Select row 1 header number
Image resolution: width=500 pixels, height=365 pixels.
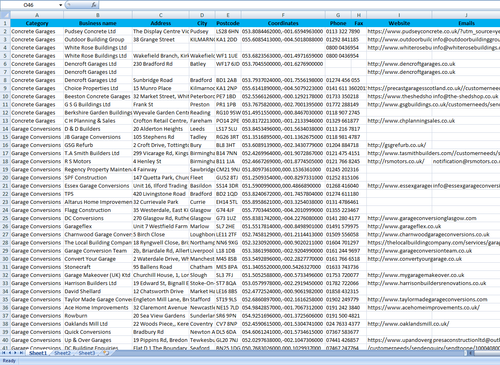coord(5,23)
